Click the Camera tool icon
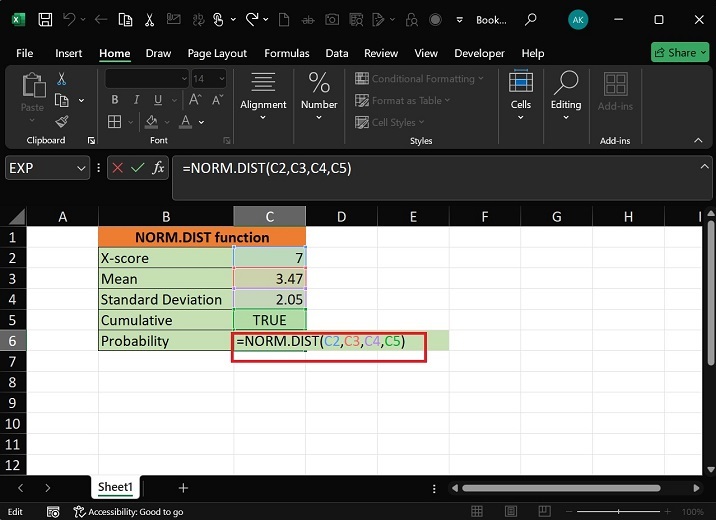Screen dimensions: 716x520 [332, 20]
